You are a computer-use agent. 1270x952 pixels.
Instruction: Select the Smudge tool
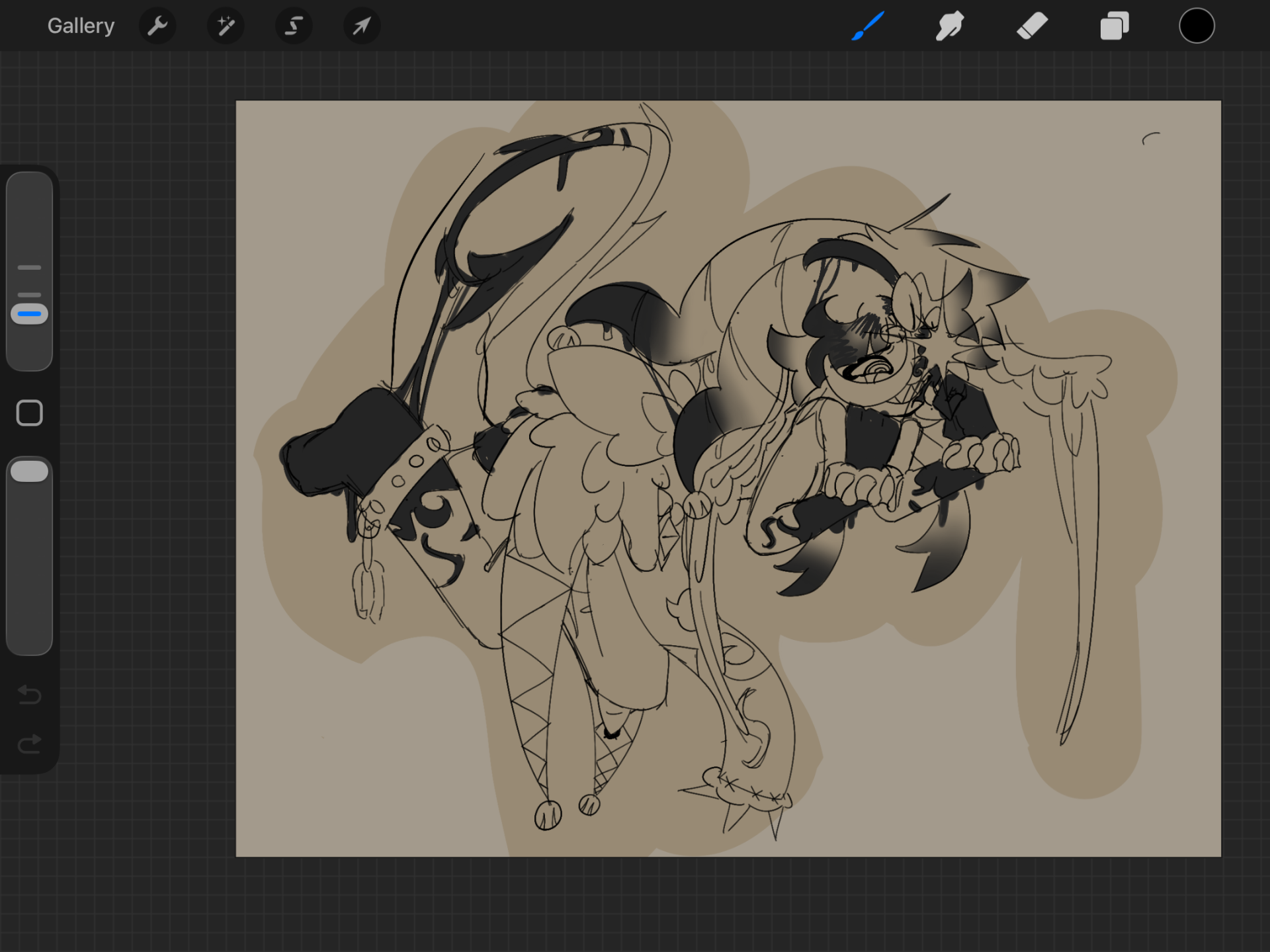[950, 26]
